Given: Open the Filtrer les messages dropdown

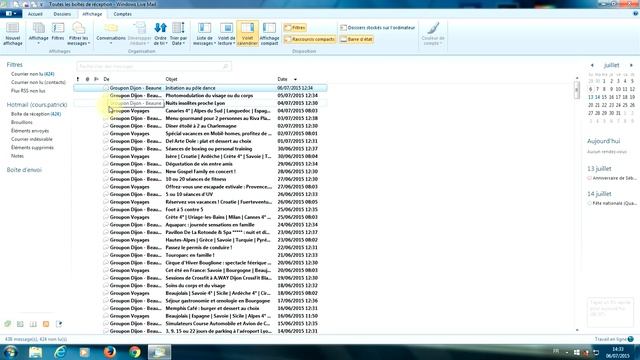Looking at the screenshot, I should pos(78,33).
